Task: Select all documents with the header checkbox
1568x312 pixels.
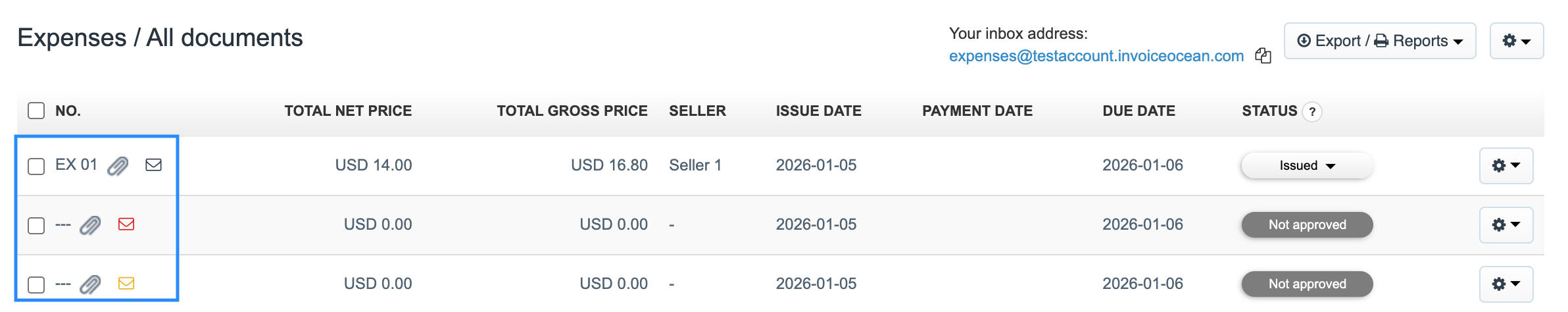Action: click(36, 111)
